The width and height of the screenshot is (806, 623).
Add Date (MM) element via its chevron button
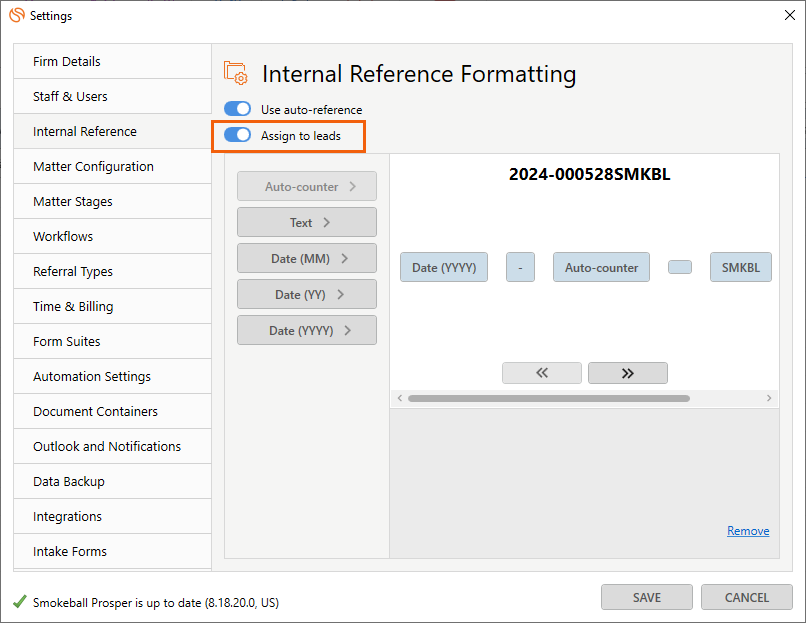[x=307, y=258]
